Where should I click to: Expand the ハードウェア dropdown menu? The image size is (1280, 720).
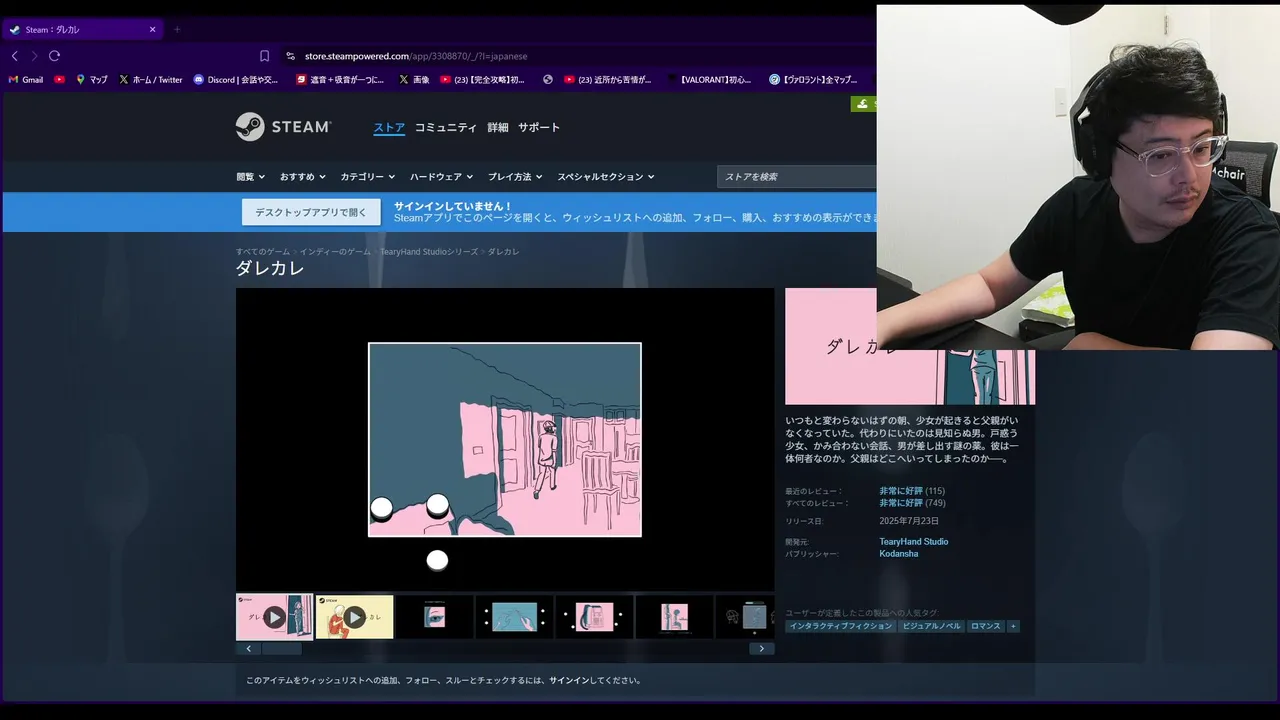click(441, 177)
